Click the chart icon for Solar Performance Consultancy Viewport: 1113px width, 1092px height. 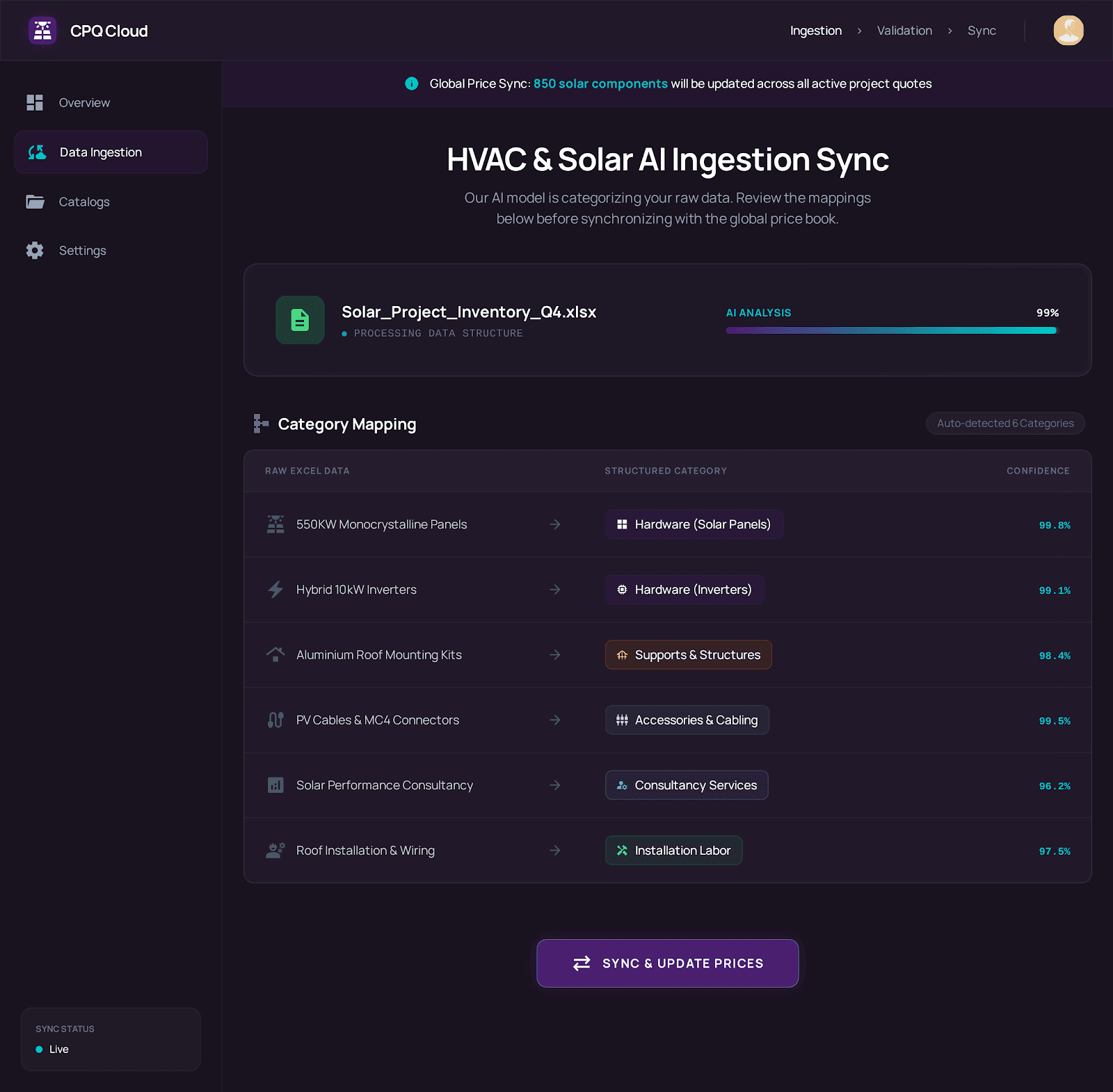click(x=275, y=785)
